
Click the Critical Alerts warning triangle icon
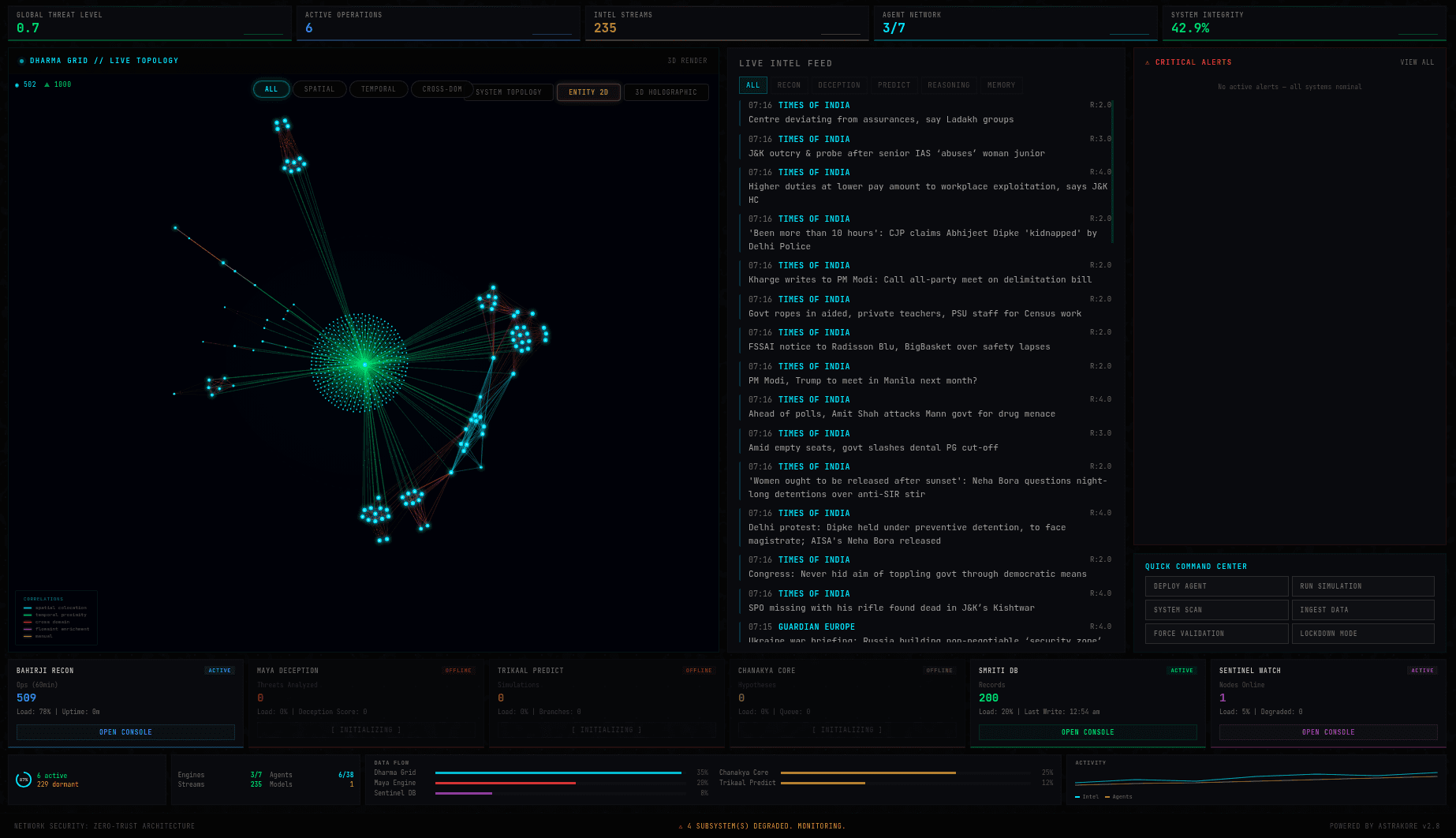pyautogui.click(x=1147, y=62)
